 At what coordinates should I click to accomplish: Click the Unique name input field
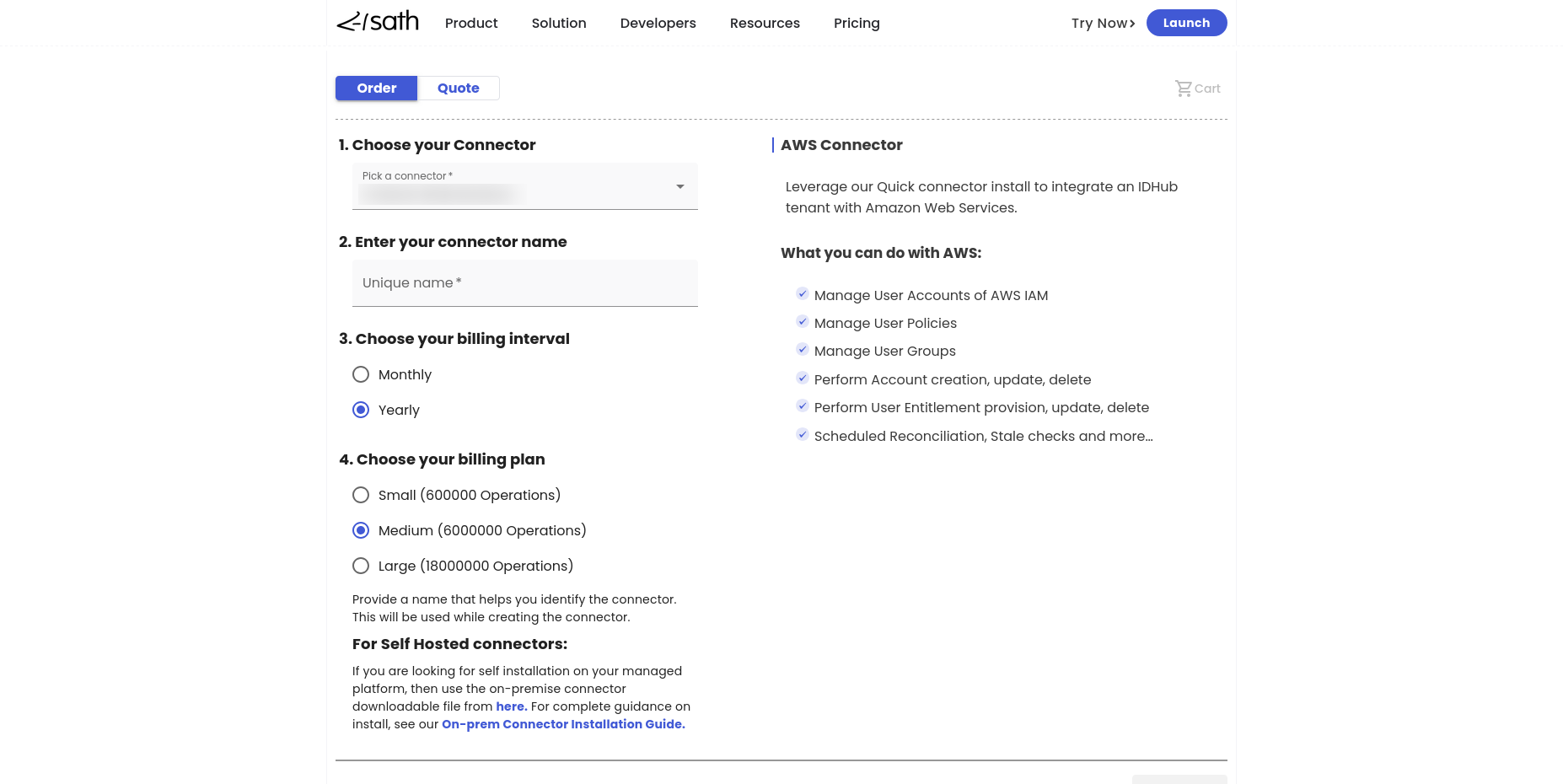pos(524,283)
